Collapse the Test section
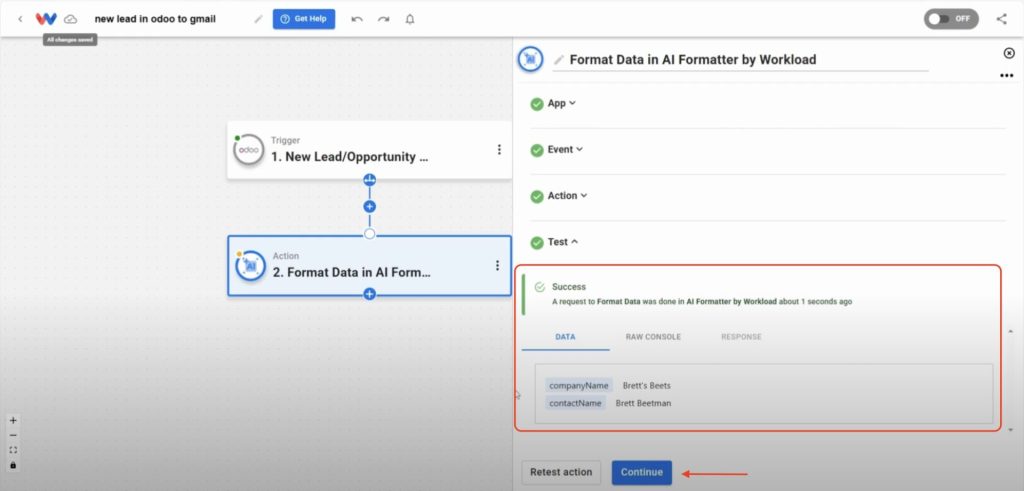The width and height of the screenshot is (1024, 491). click(563, 242)
